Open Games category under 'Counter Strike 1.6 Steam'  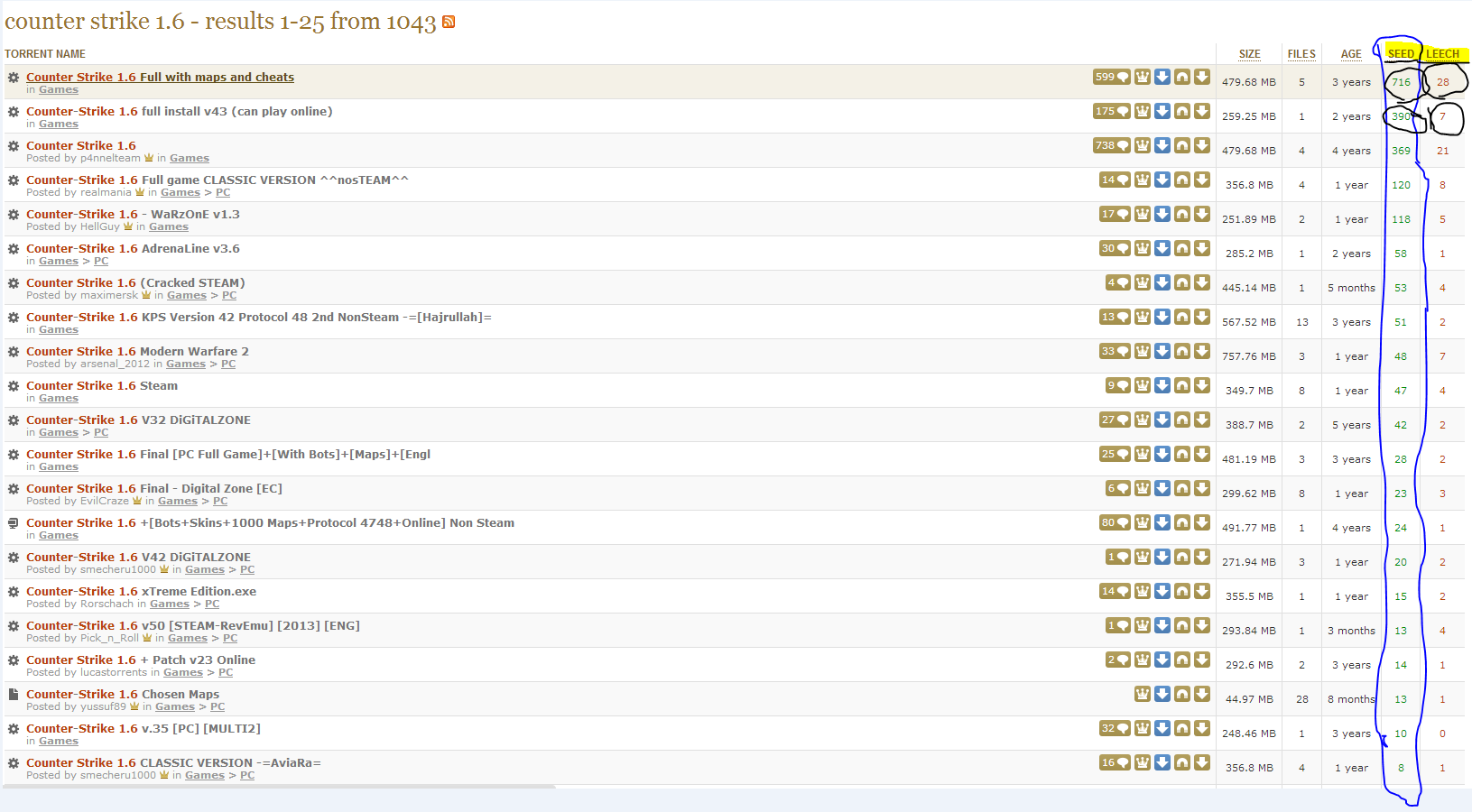tap(59, 398)
